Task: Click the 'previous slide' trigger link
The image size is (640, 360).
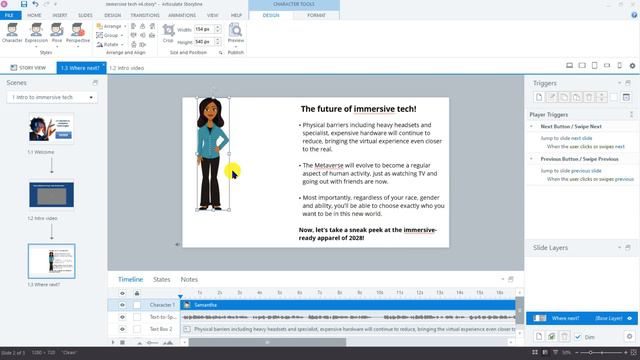Action: (586, 171)
